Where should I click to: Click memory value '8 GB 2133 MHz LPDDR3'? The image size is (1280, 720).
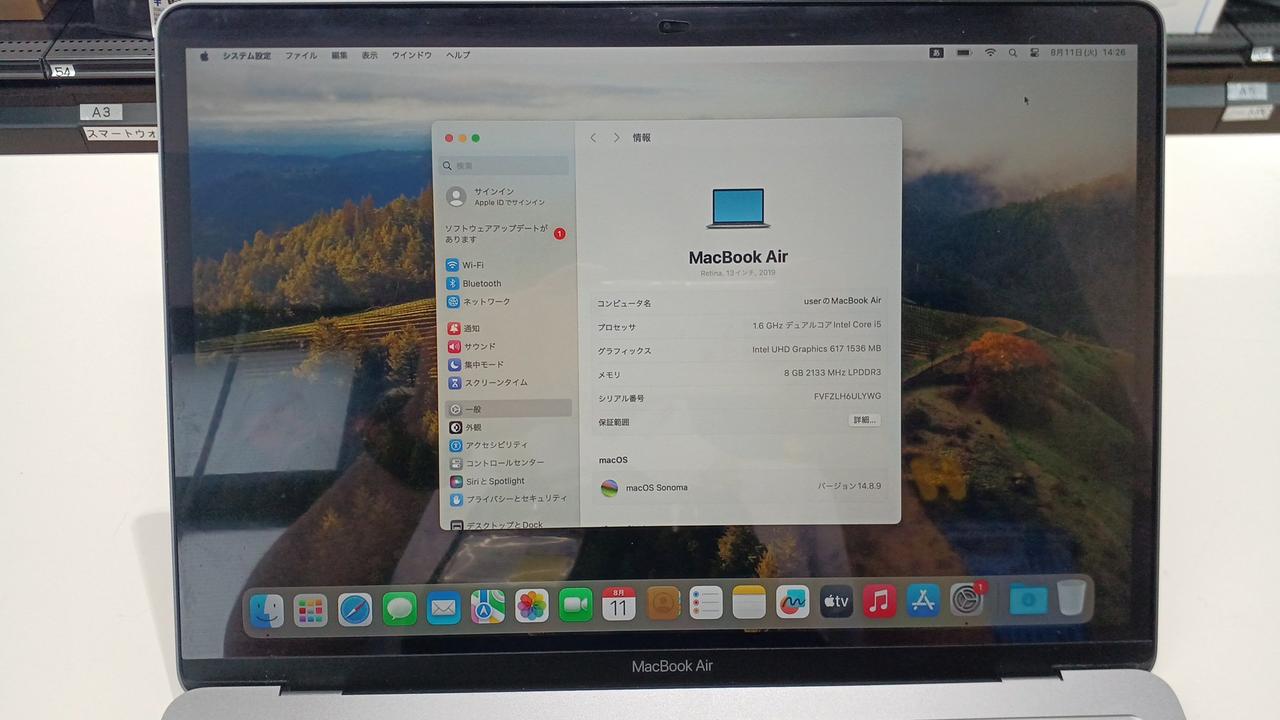(833, 373)
